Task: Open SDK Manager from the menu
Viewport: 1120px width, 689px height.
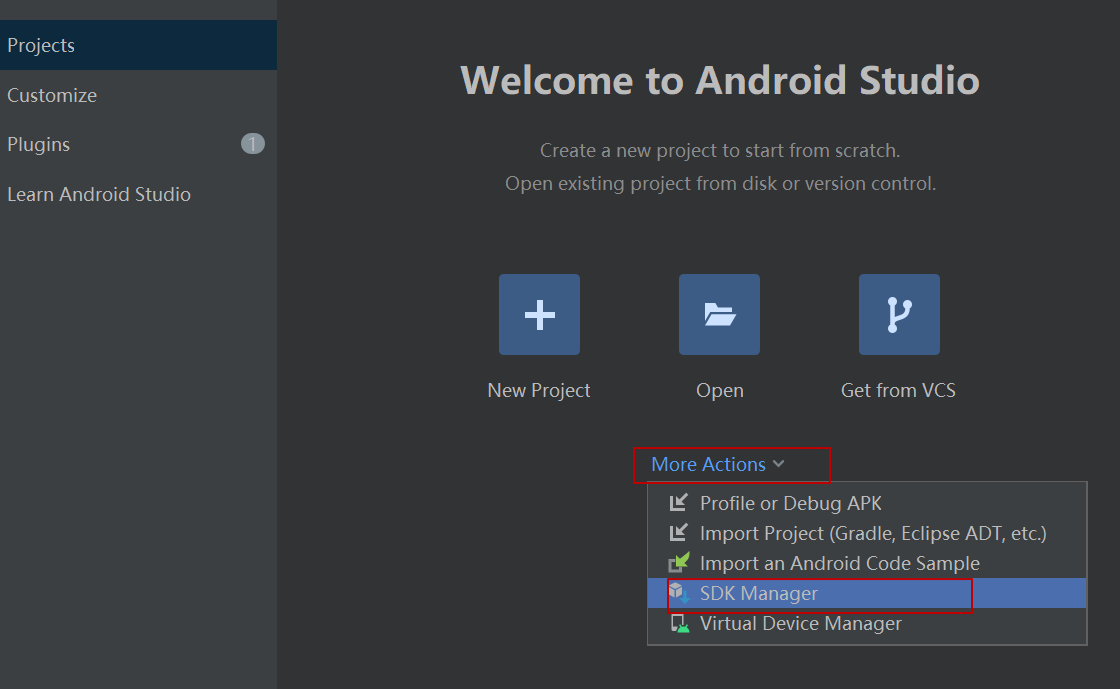Action: click(x=866, y=593)
